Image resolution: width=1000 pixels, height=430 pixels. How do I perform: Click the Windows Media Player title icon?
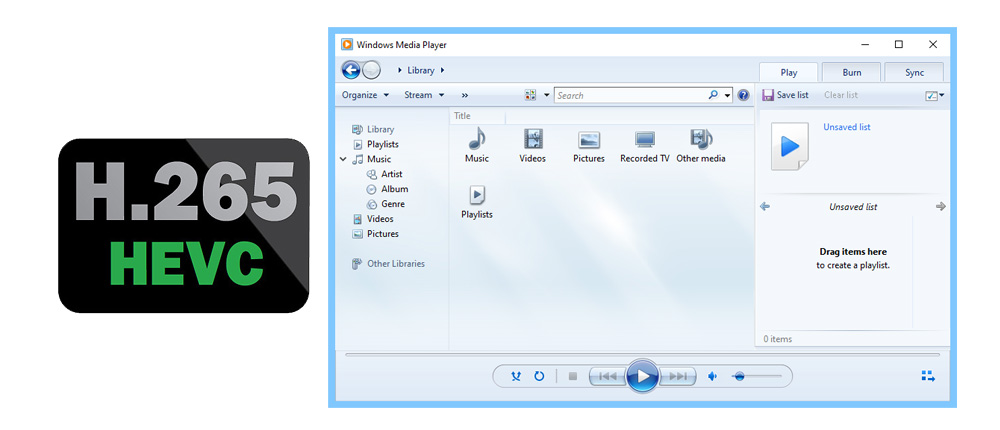tap(347, 45)
